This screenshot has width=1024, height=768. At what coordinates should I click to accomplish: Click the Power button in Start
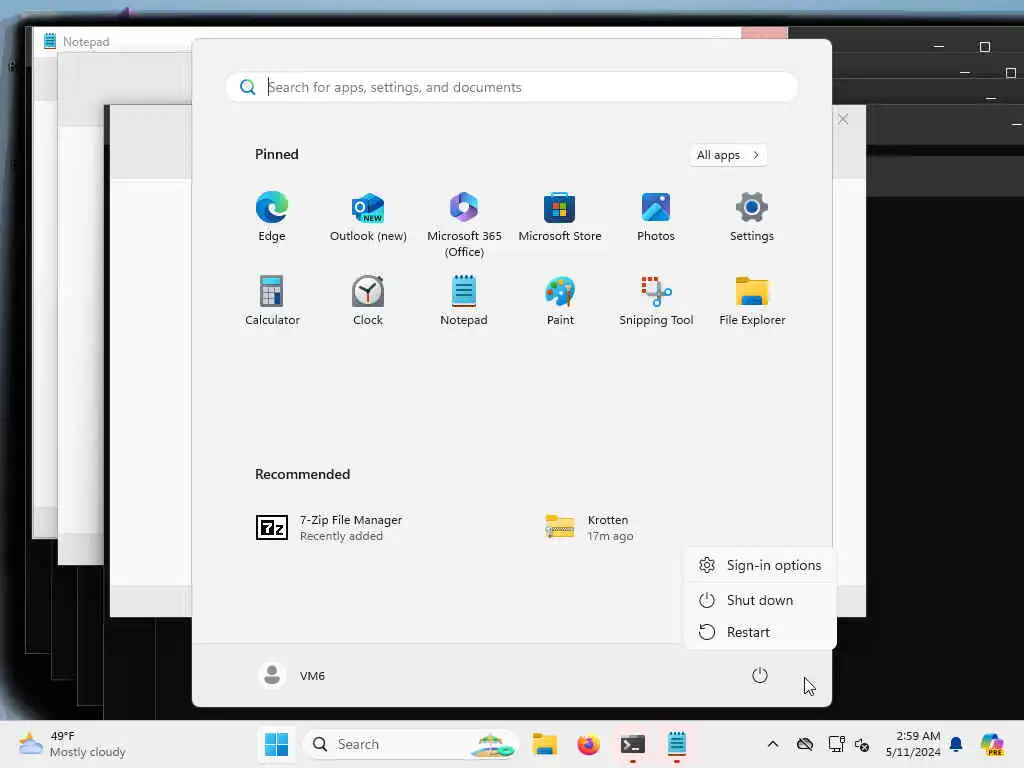pyautogui.click(x=760, y=675)
